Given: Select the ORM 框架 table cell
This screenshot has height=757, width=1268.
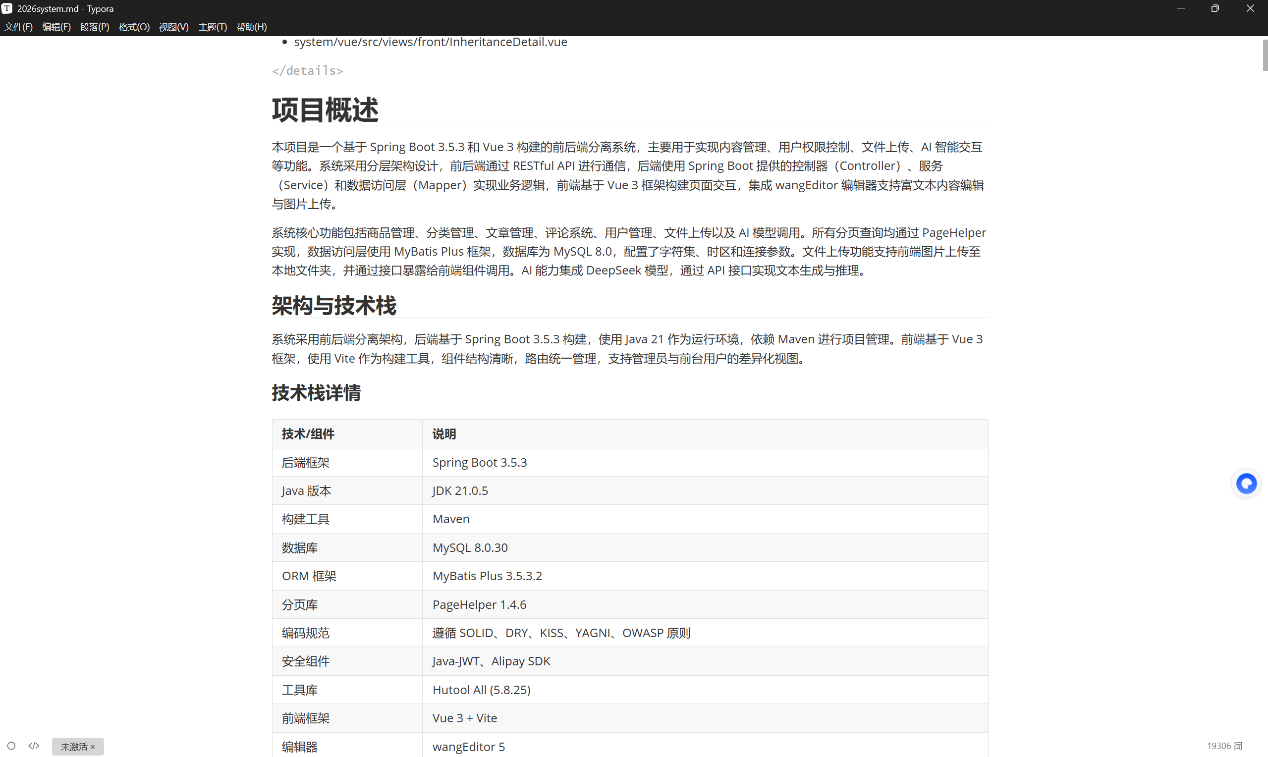Looking at the screenshot, I should [x=347, y=576].
